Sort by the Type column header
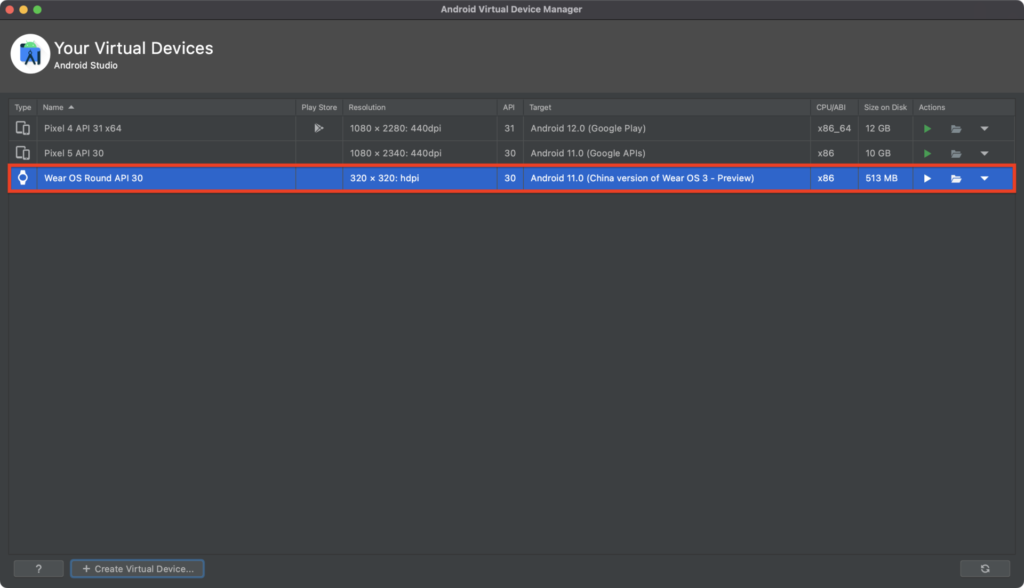 coord(23,107)
